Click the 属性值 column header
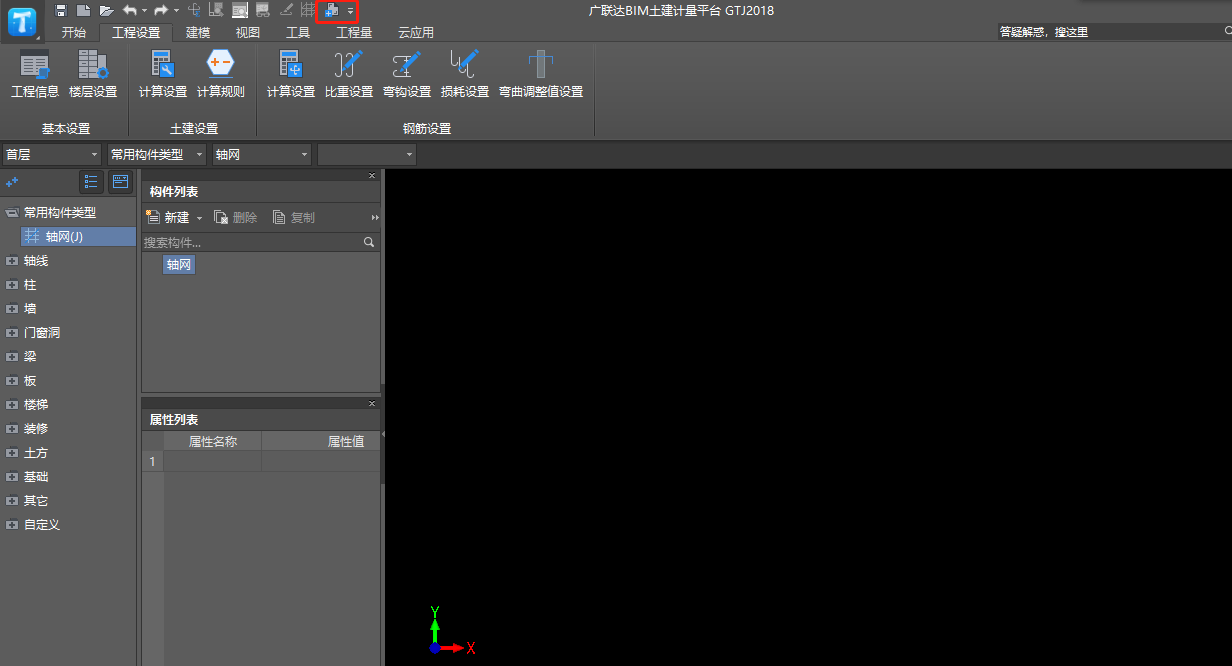 point(321,441)
